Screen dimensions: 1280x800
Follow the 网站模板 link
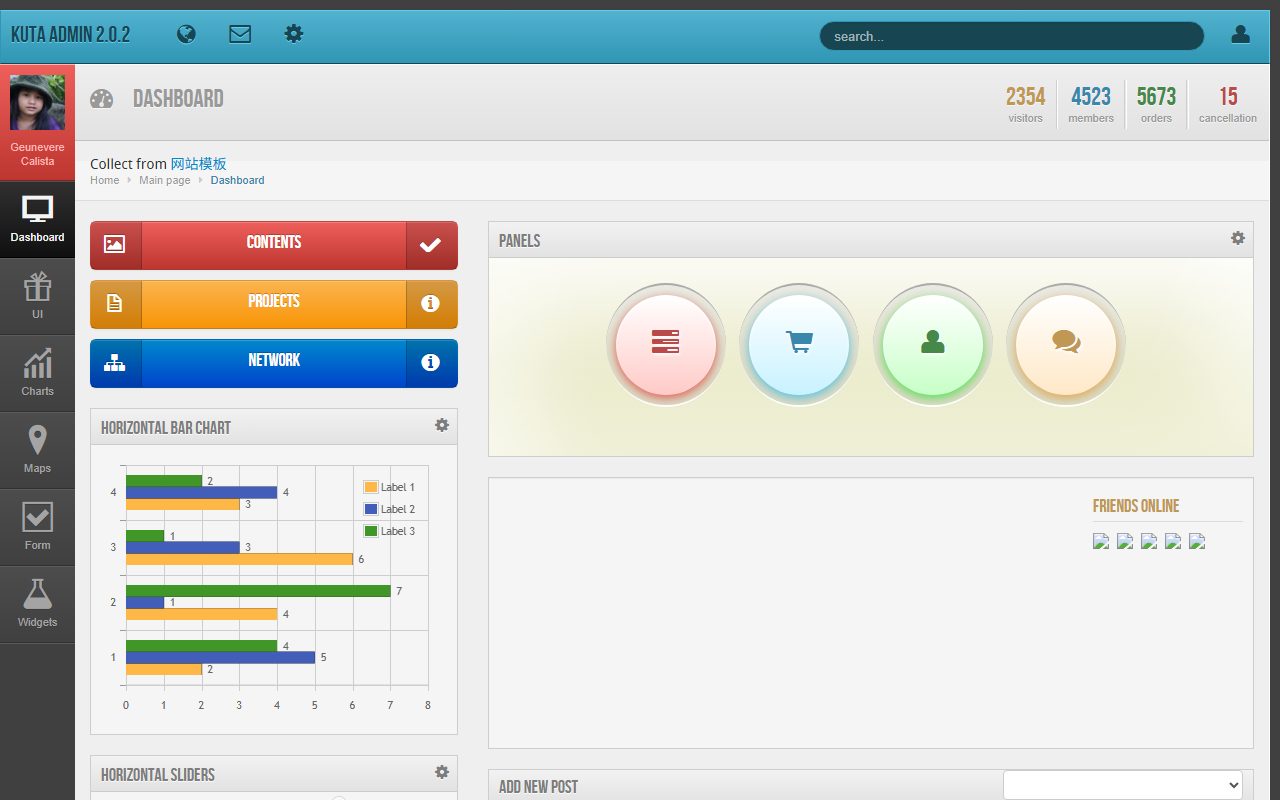tap(198, 164)
